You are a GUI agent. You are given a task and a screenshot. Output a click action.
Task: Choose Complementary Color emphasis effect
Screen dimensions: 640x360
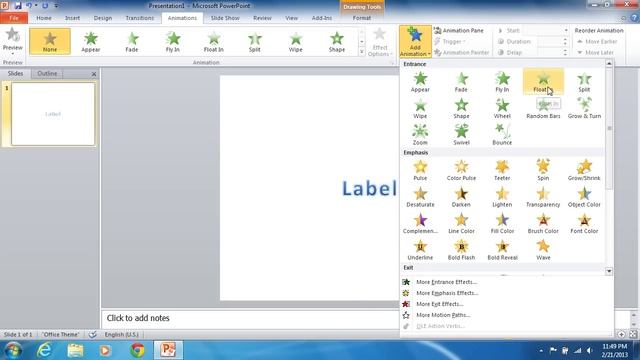[420, 223]
